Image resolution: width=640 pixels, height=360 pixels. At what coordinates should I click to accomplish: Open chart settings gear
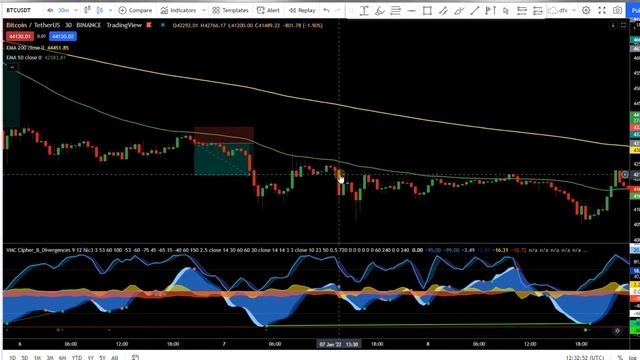586,10
